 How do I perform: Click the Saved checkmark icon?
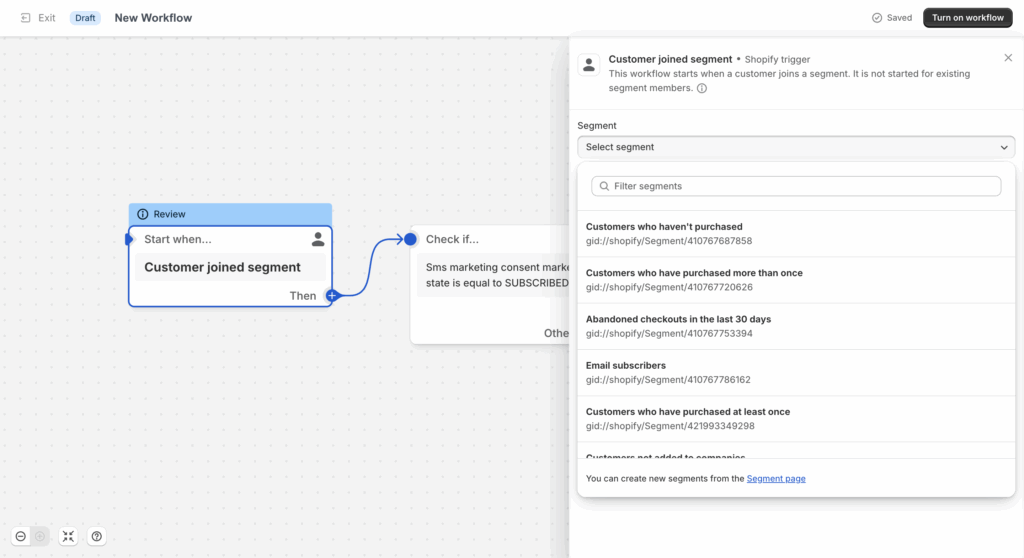click(x=877, y=18)
